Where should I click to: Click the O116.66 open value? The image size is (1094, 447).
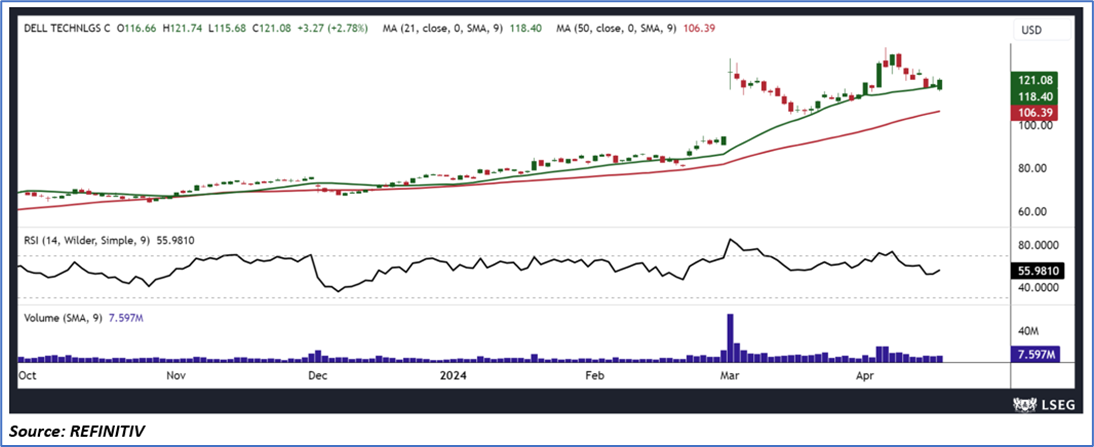[138, 29]
